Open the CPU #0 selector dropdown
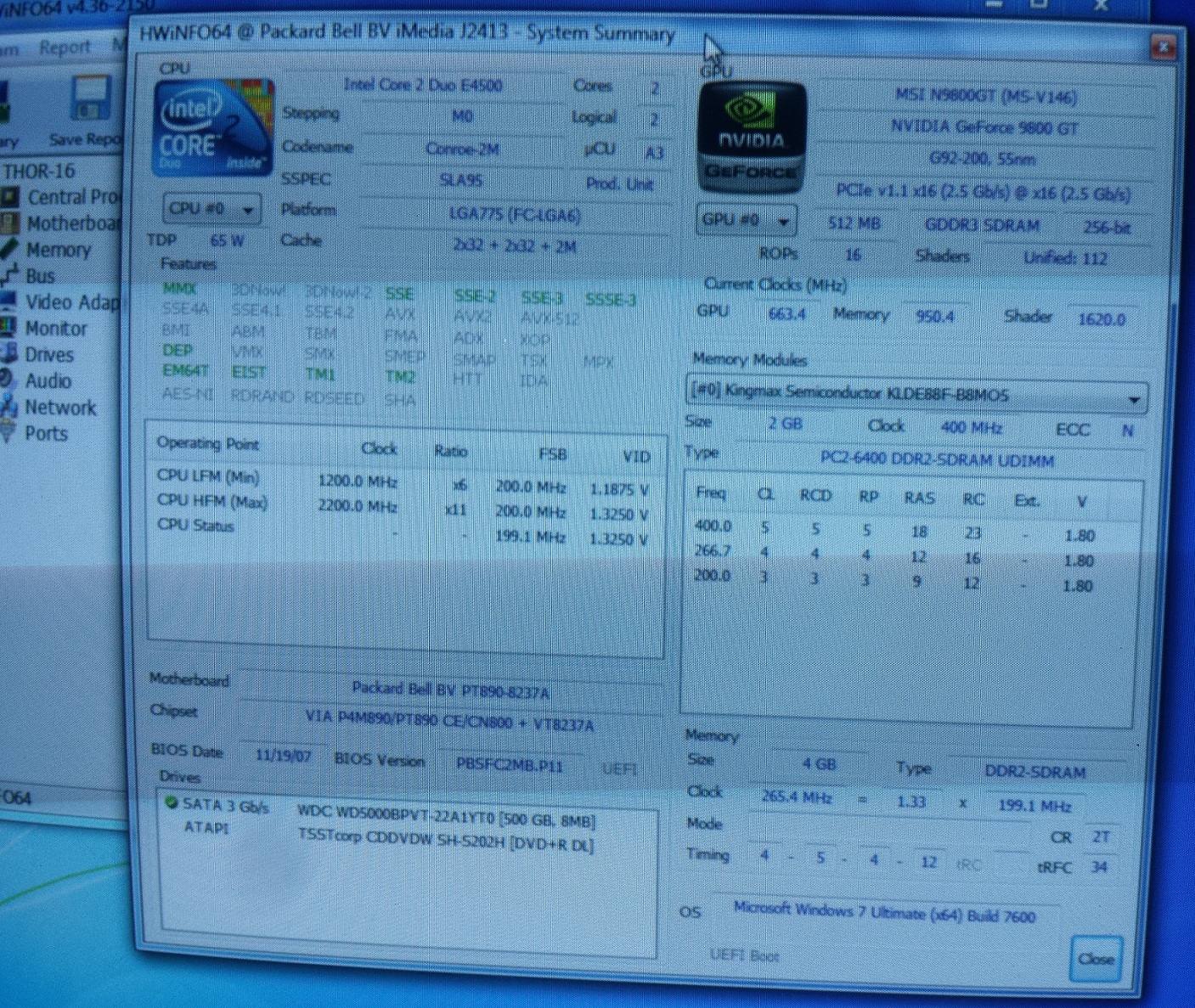1195x1008 pixels. [211, 209]
